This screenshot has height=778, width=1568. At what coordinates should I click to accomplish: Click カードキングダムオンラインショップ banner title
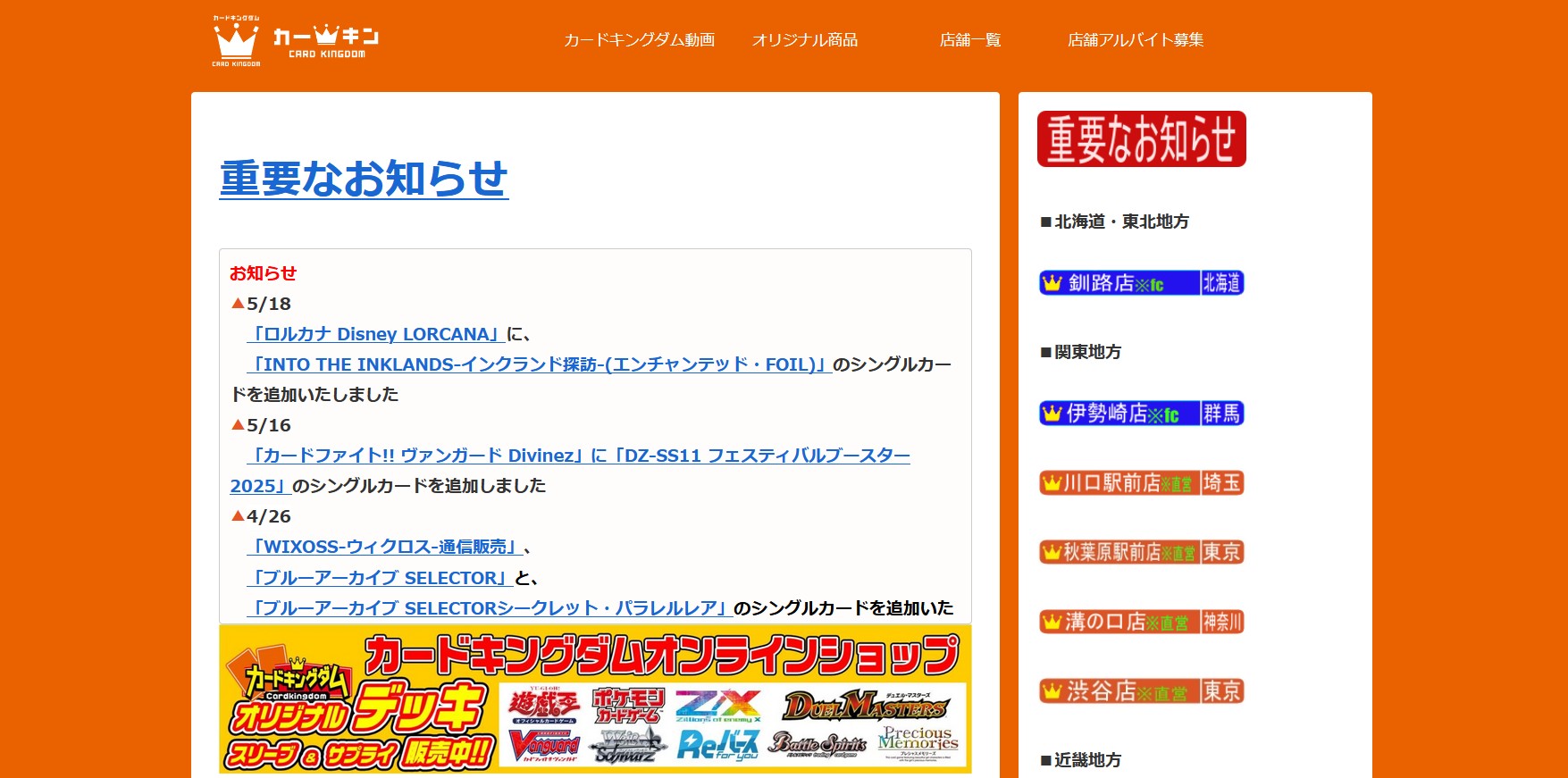pyautogui.click(x=663, y=656)
